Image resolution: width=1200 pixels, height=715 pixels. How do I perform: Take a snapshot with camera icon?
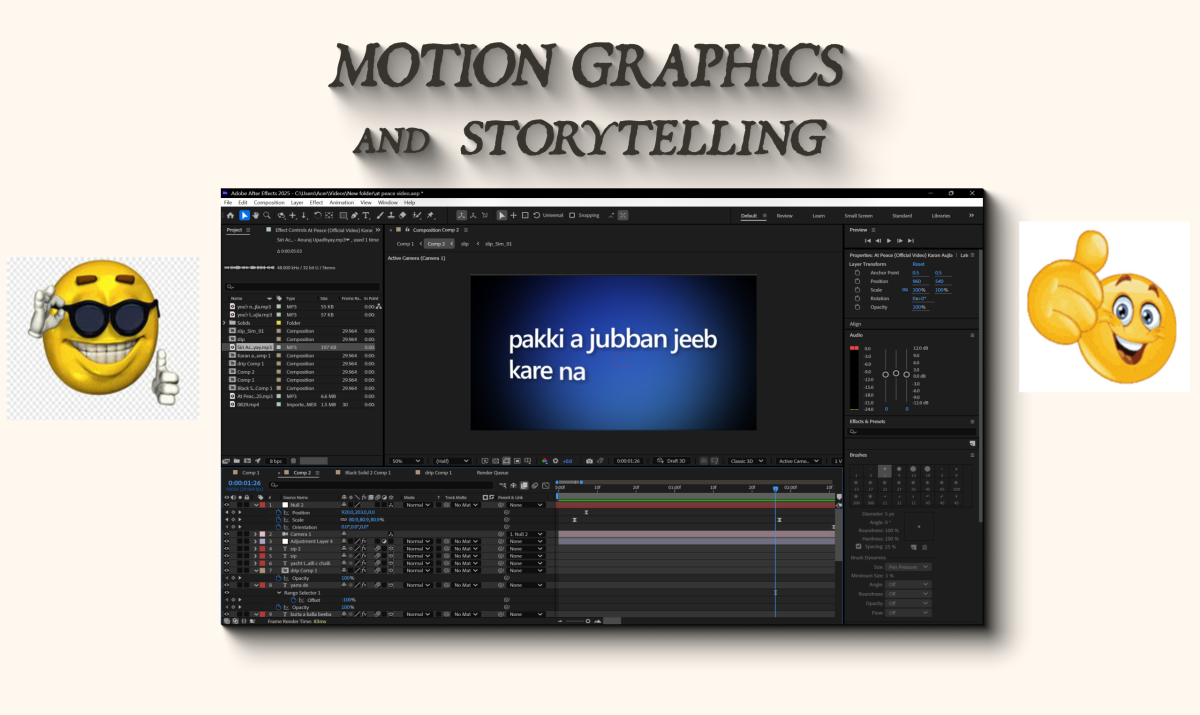[x=589, y=461]
